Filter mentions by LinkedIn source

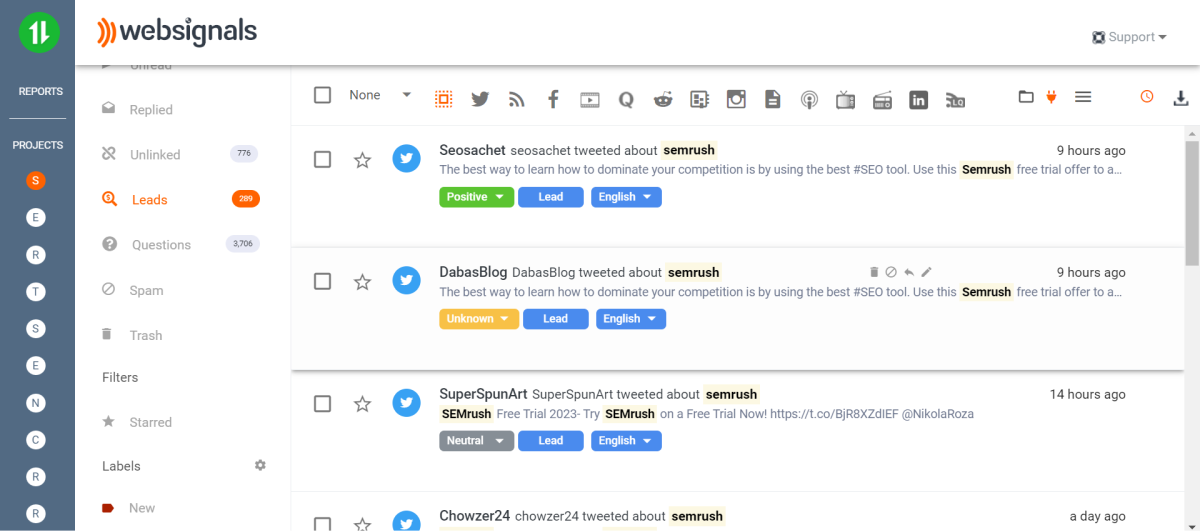pos(919,99)
